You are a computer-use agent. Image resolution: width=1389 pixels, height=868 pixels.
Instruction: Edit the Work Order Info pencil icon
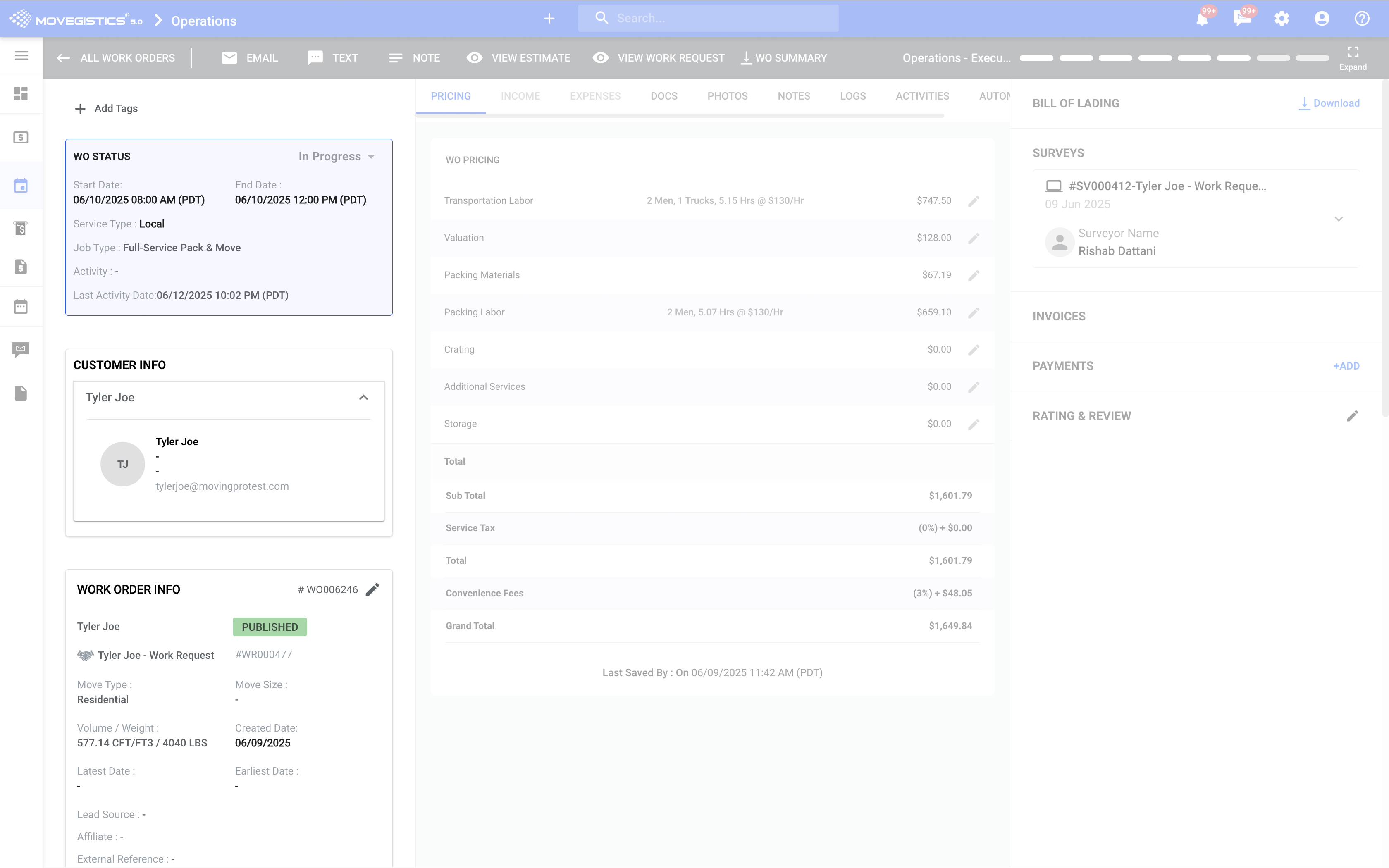(372, 589)
